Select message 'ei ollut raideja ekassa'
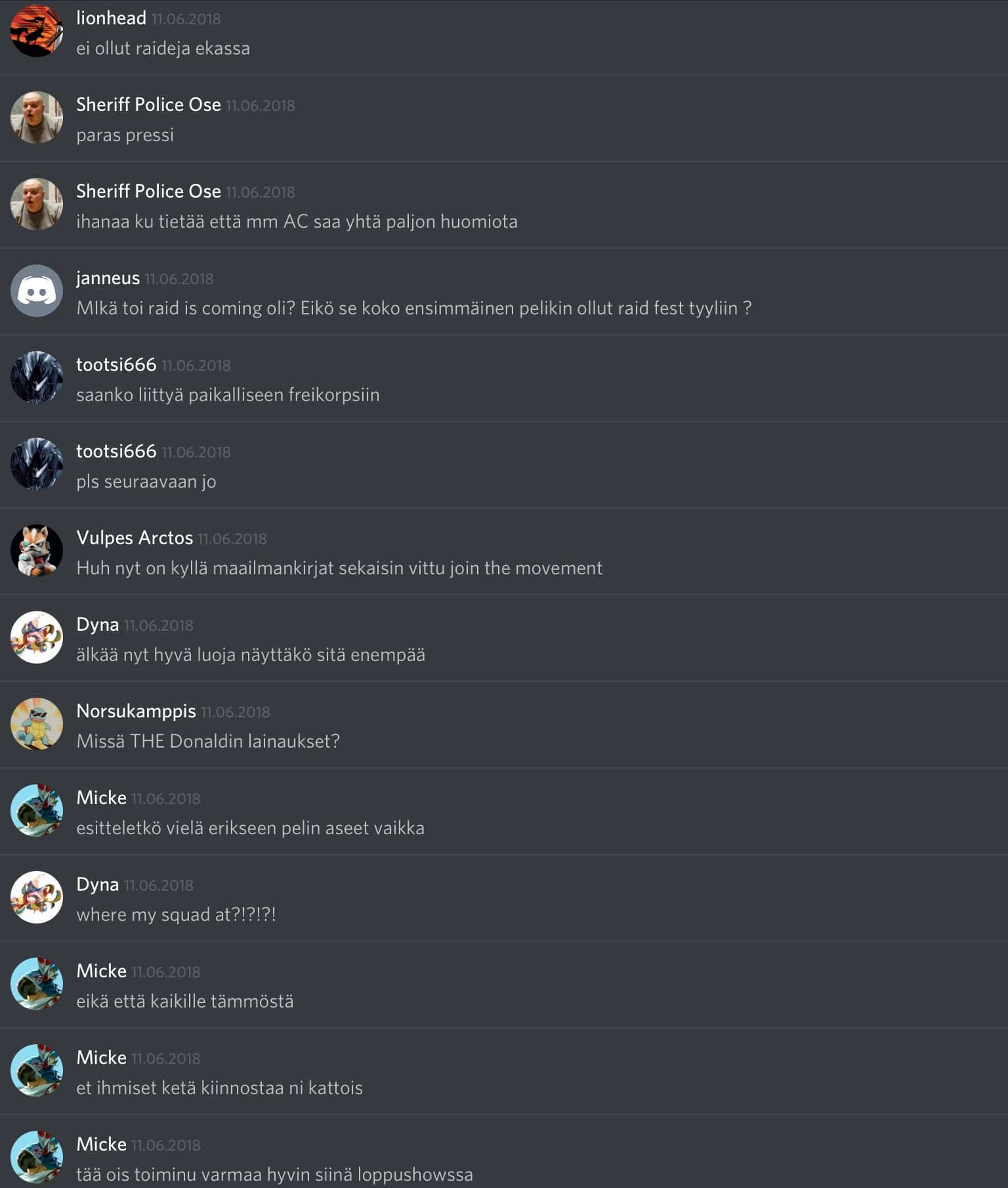Image resolution: width=1008 pixels, height=1188 pixels. click(163, 48)
